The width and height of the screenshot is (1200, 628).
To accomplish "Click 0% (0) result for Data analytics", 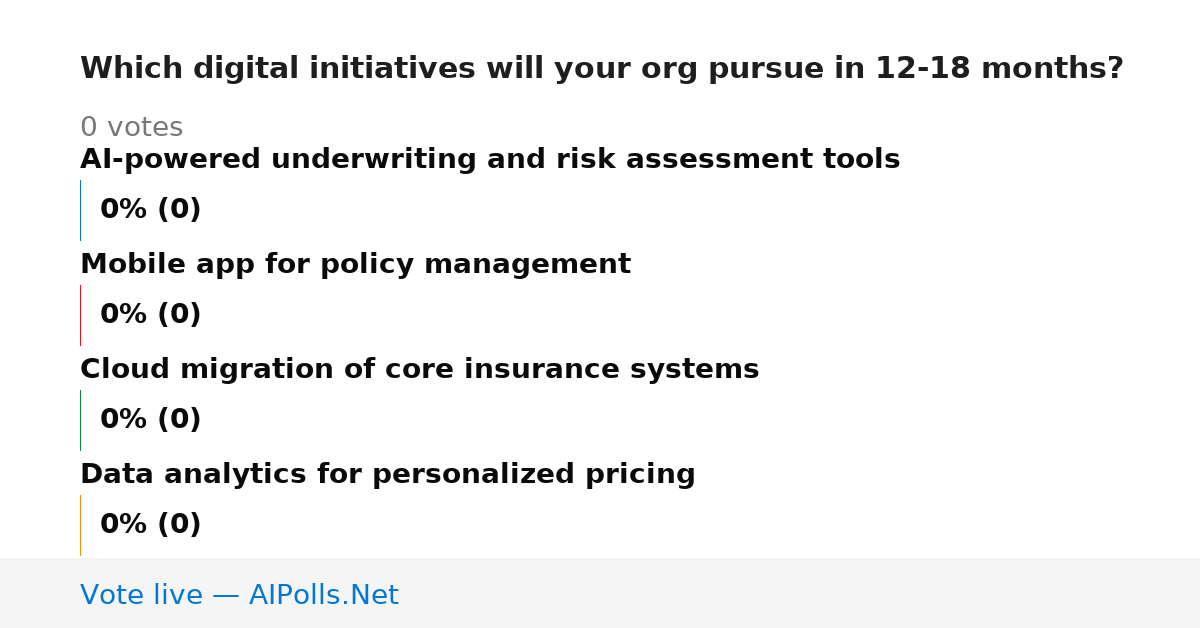I will (150, 525).
